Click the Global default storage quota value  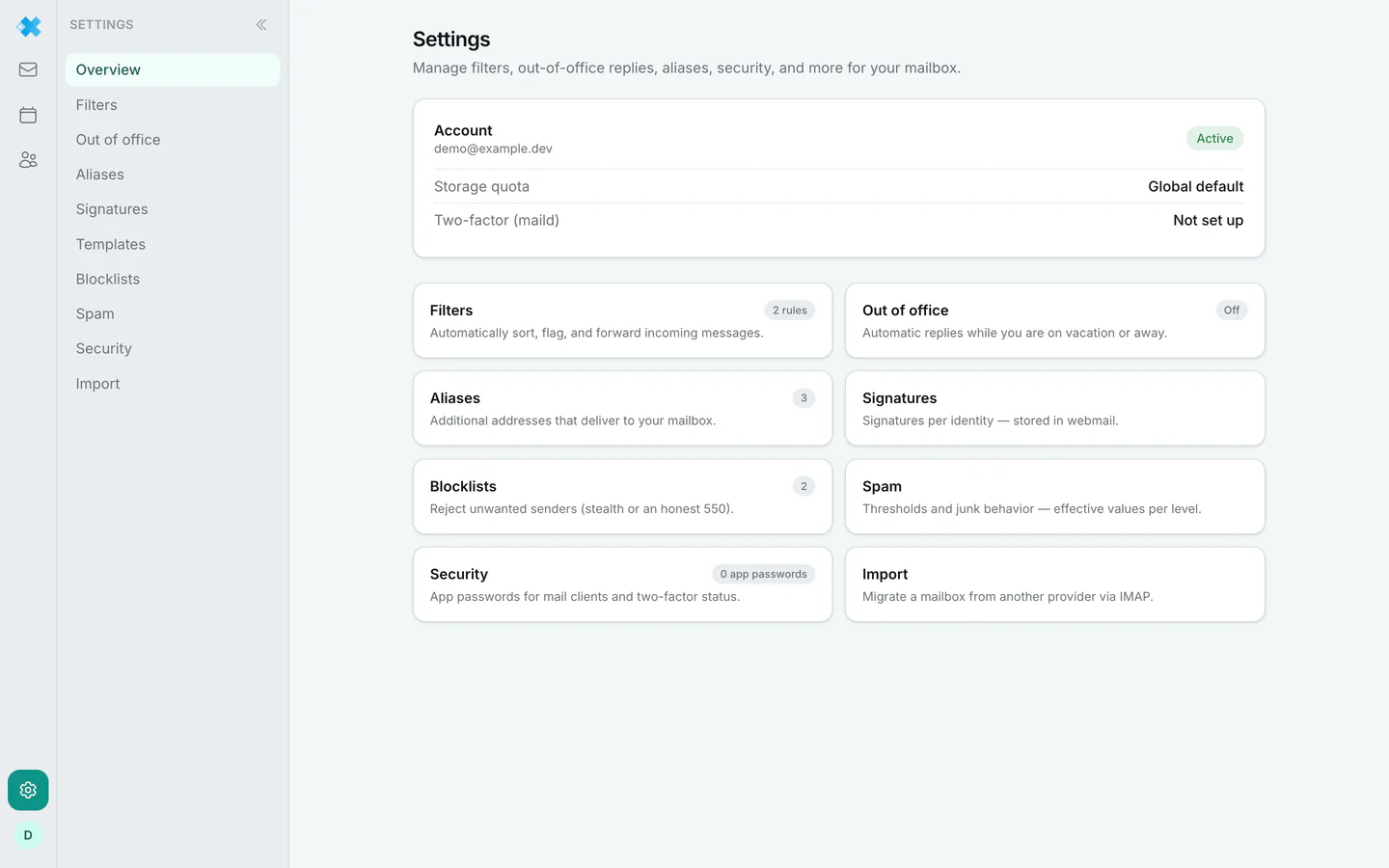point(1195,186)
